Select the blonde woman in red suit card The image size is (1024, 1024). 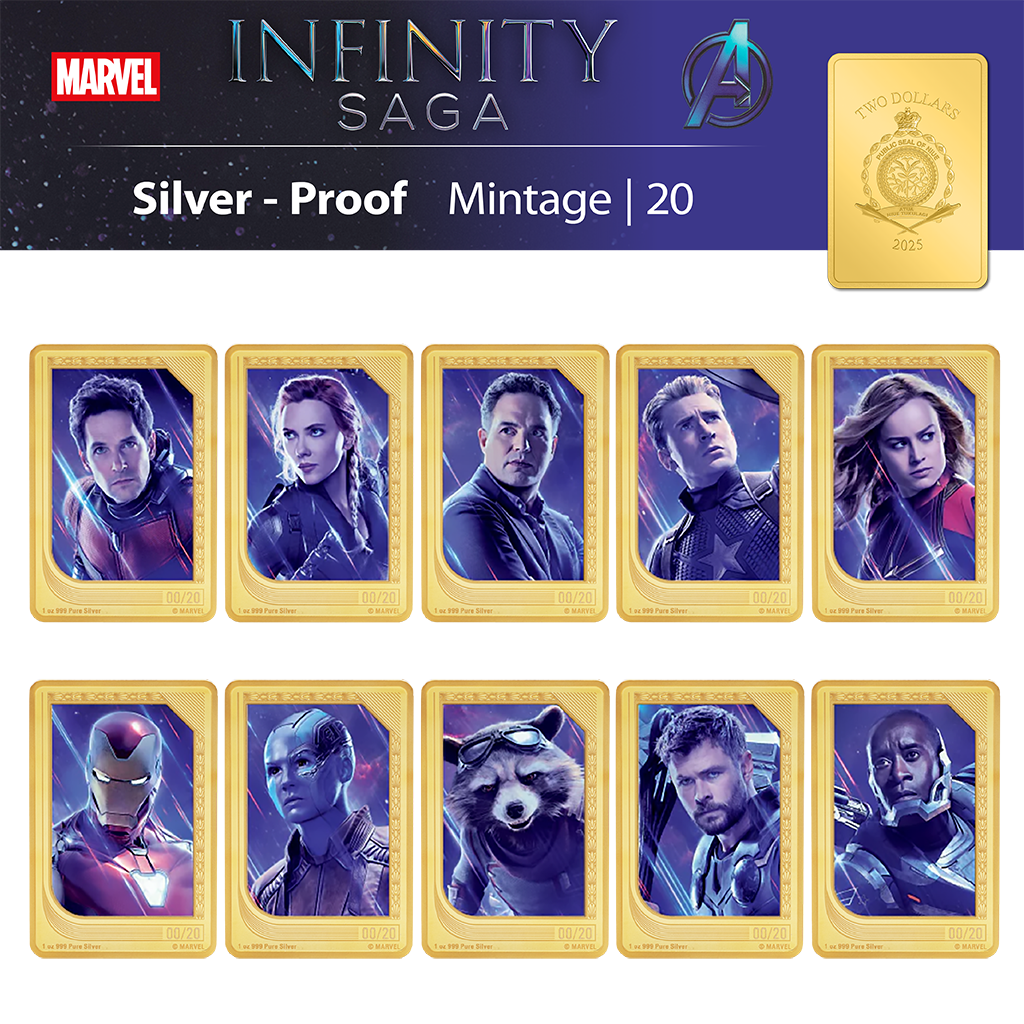tap(905, 483)
